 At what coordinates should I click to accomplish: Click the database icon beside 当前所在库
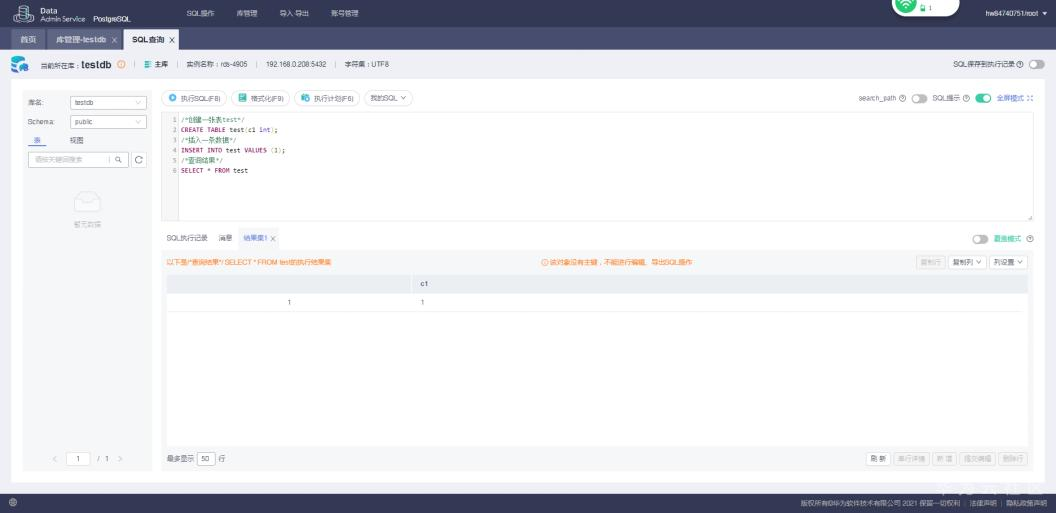(20, 65)
